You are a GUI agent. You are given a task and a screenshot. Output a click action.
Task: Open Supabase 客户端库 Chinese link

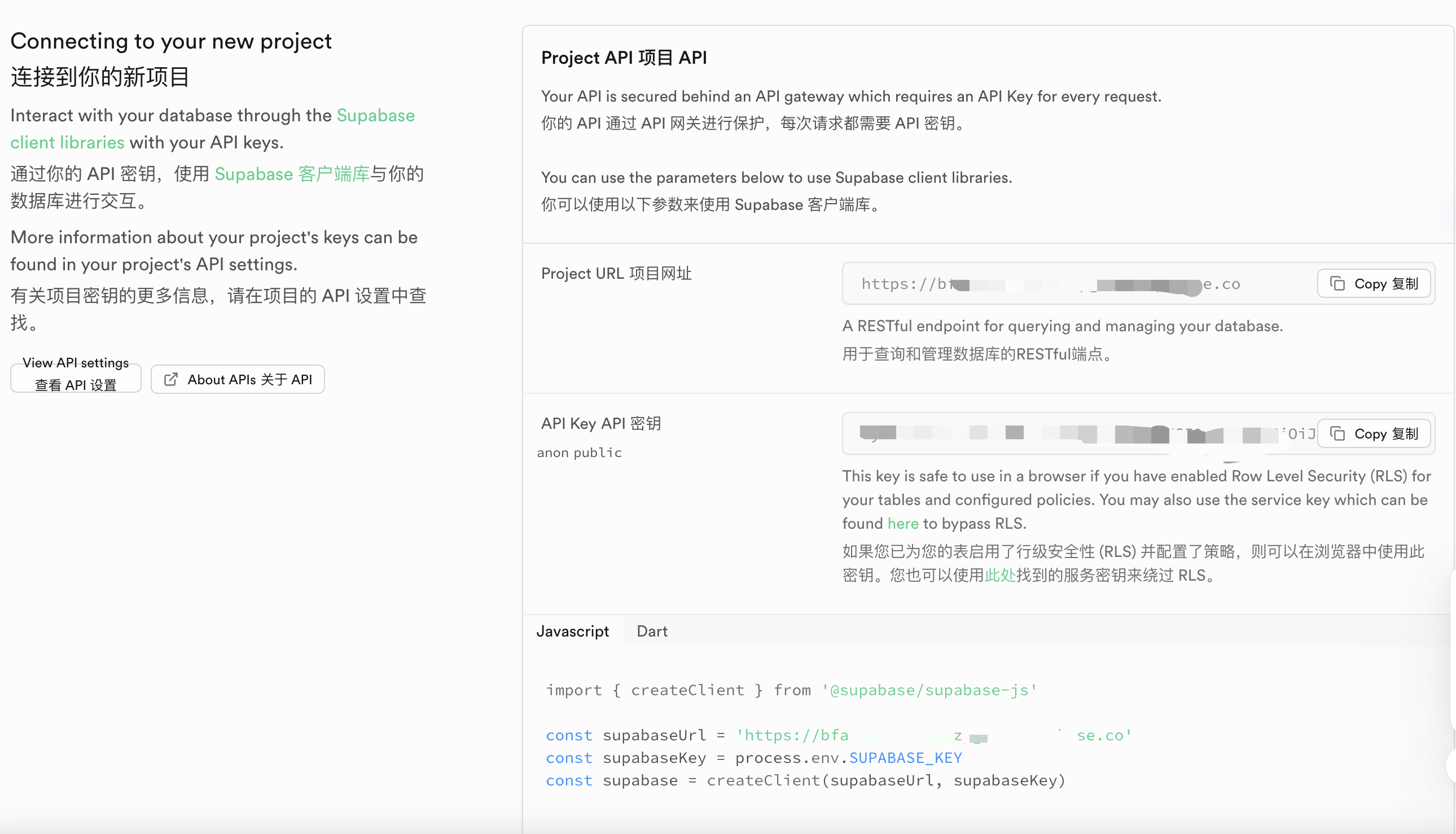click(292, 174)
